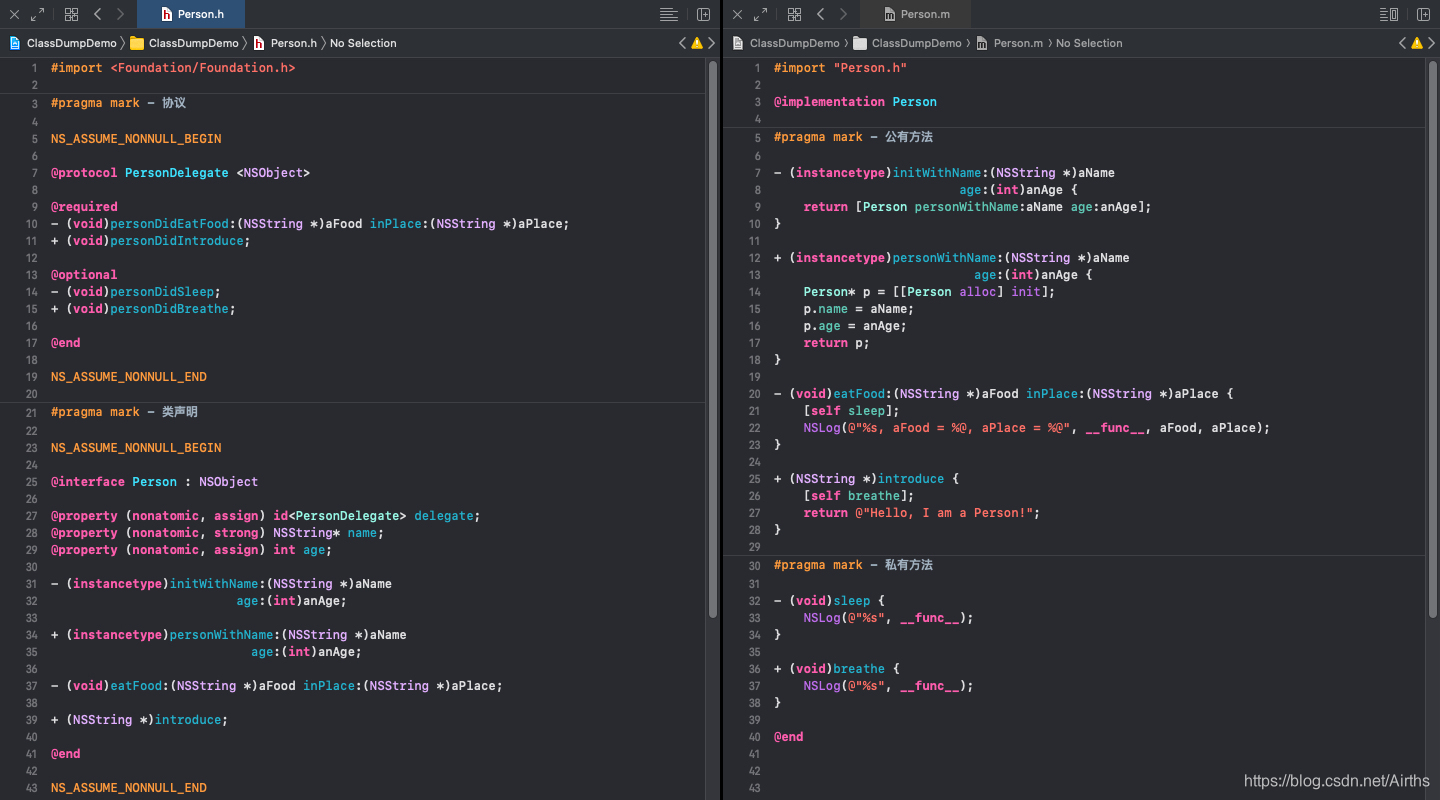Image resolution: width=1440 pixels, height=800 pixels.
Task: Click '#import "Person.h"' line
Action: (840, 68)
